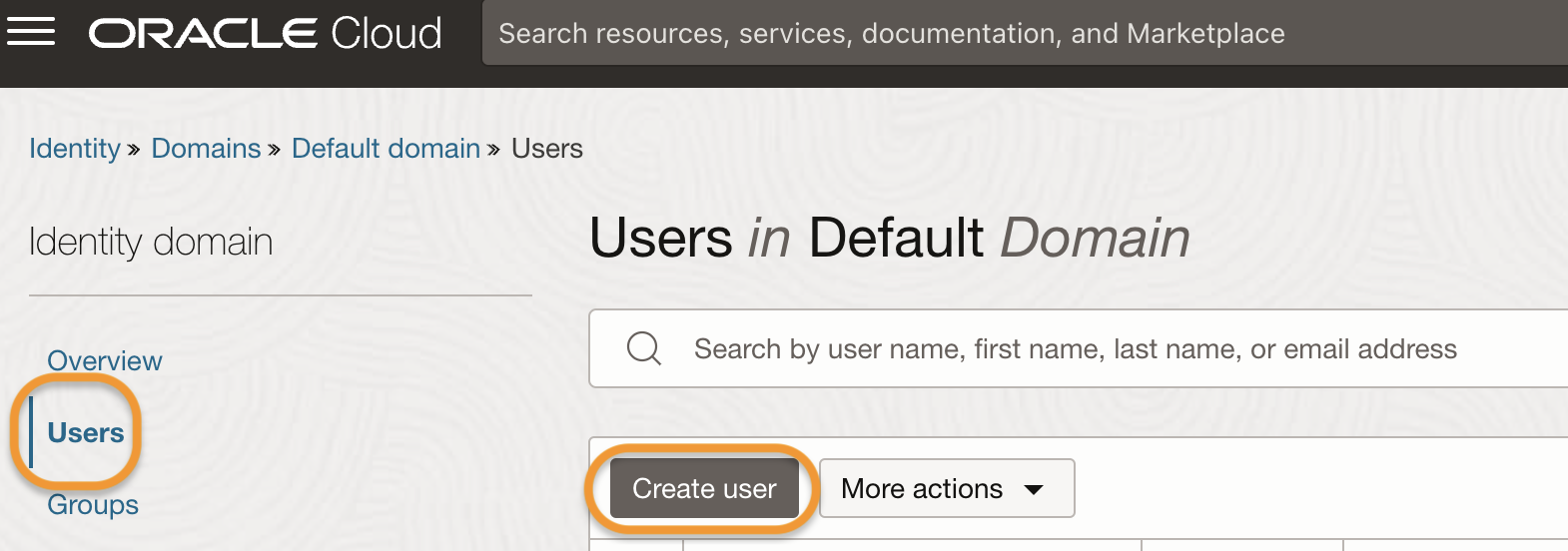Select Users in the sidebar menu

point(86,432)
